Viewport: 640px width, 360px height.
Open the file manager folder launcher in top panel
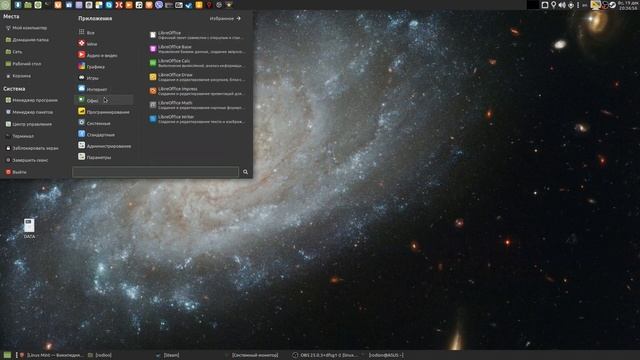28,5
